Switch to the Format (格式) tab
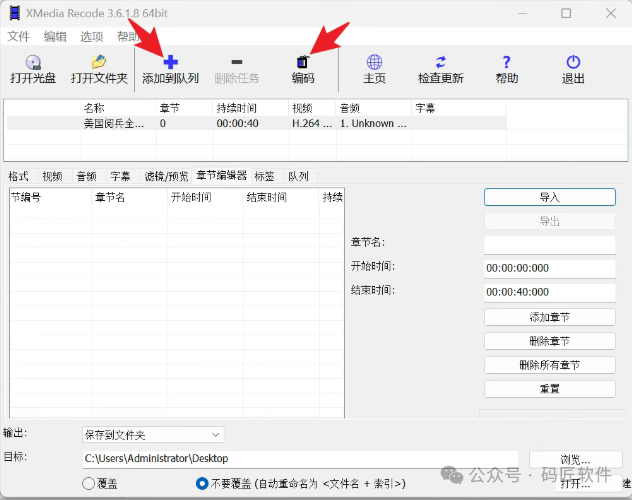 pos(19,176)
